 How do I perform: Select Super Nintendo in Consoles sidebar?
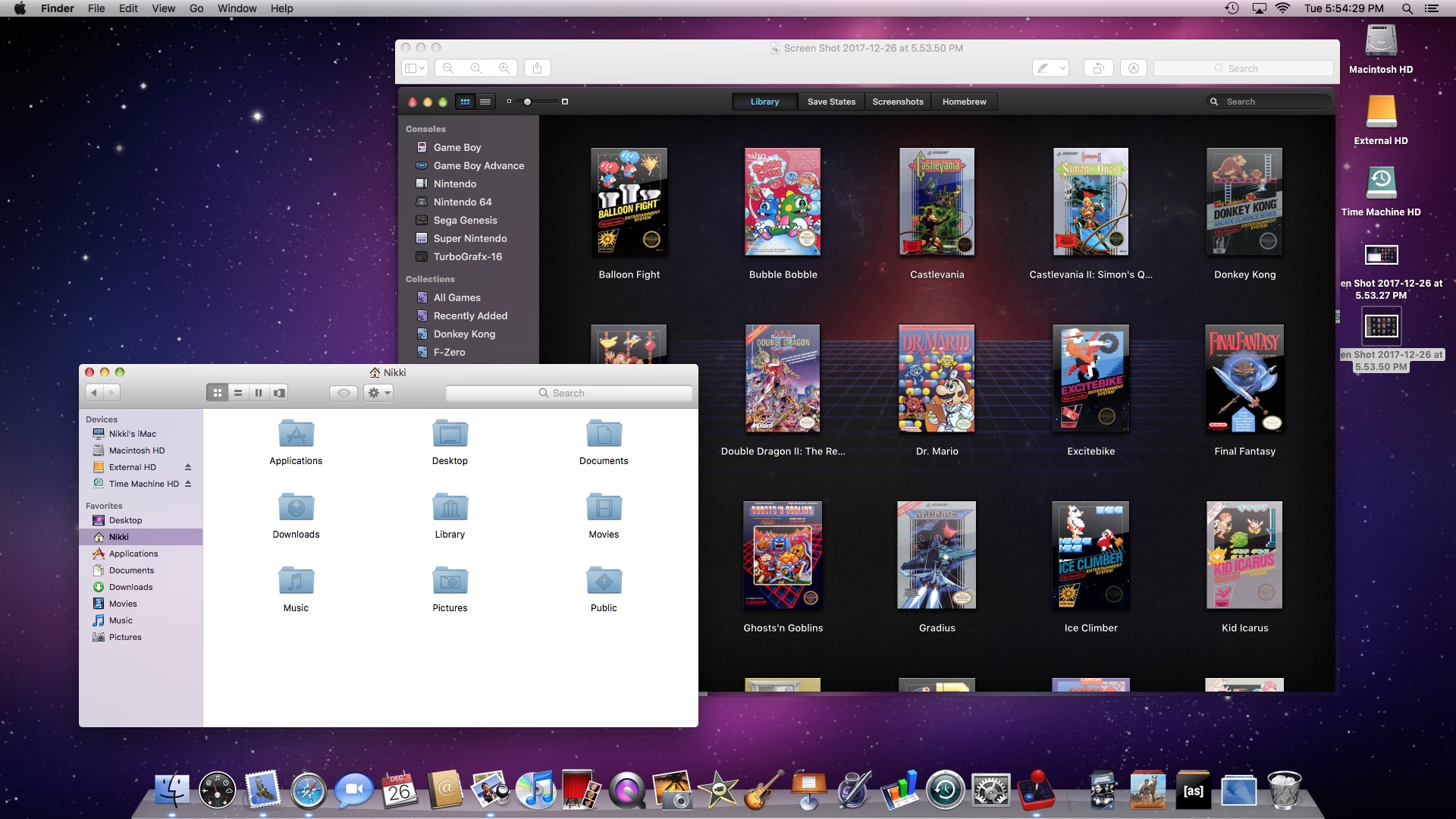tap(469, 238)
